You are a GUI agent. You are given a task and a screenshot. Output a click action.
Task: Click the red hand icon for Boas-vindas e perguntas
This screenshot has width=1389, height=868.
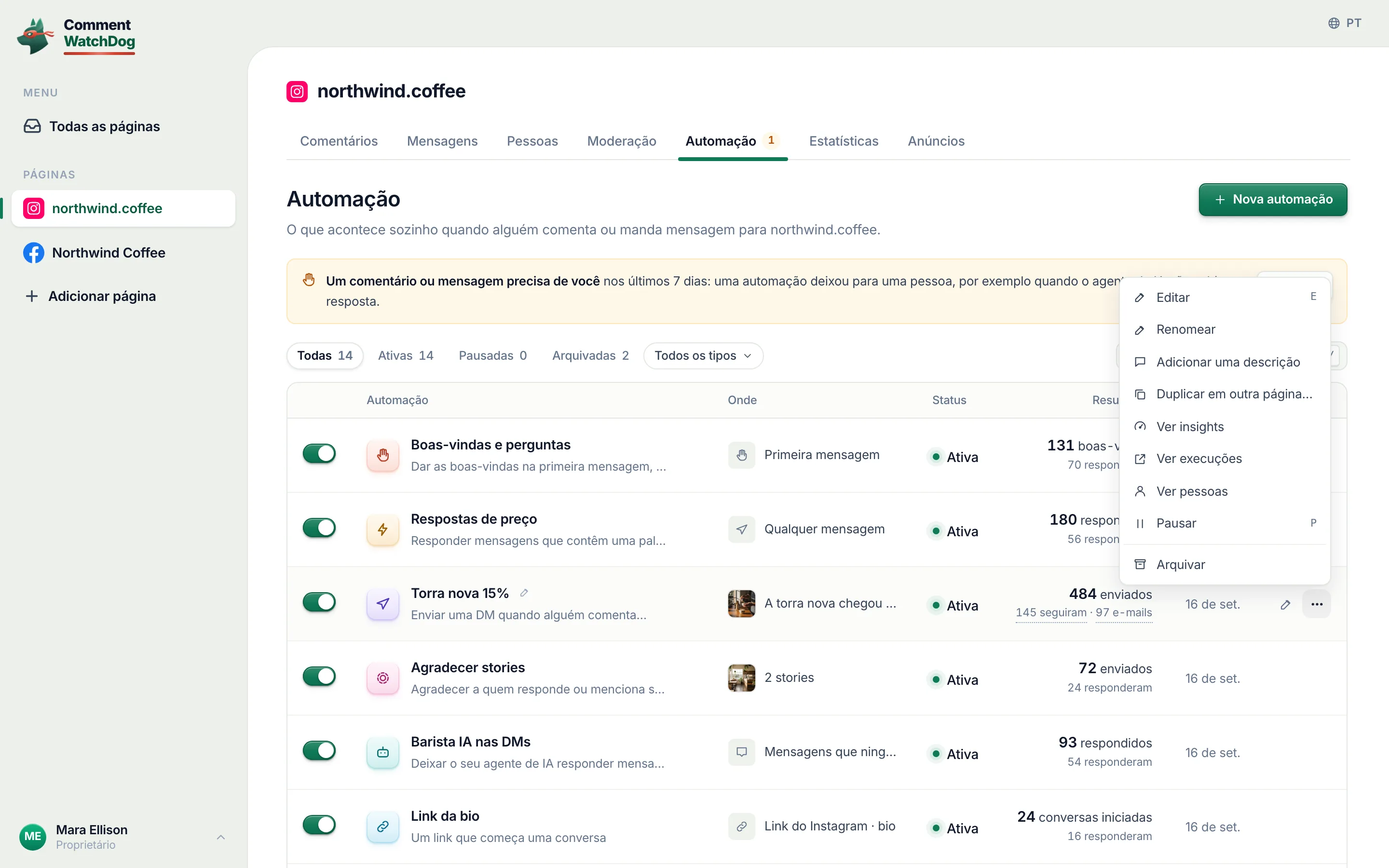pos(383,455)
